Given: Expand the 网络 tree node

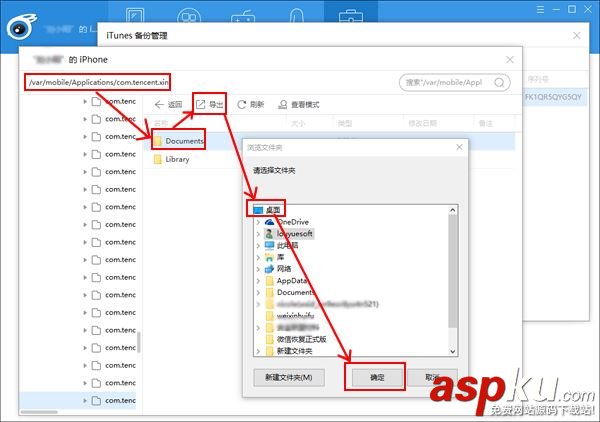Looking at the screenshot, I should [x=258, y=269].
